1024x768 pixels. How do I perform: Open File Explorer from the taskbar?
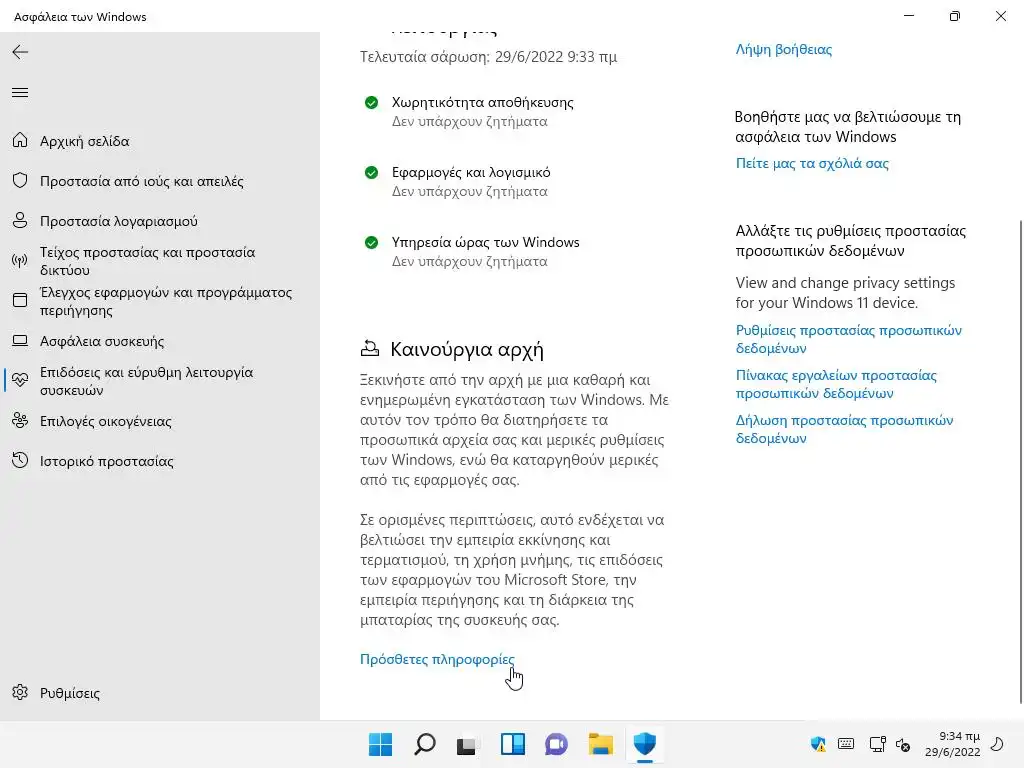[600, 744]
